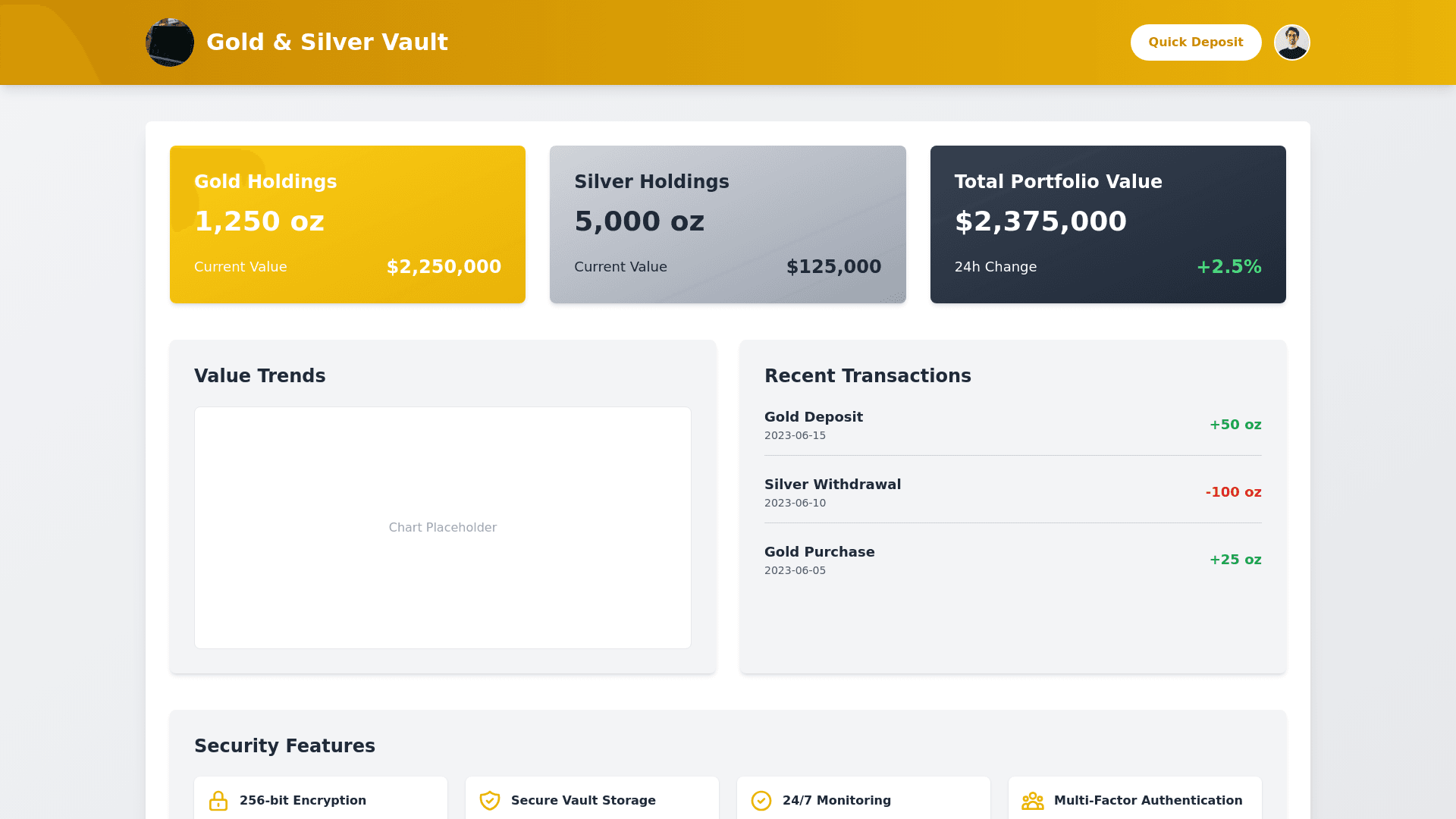This screenshot has height=819, width=1456.
Task: Click the -100 oz withdrawal amount
Action: (1233, 492)
